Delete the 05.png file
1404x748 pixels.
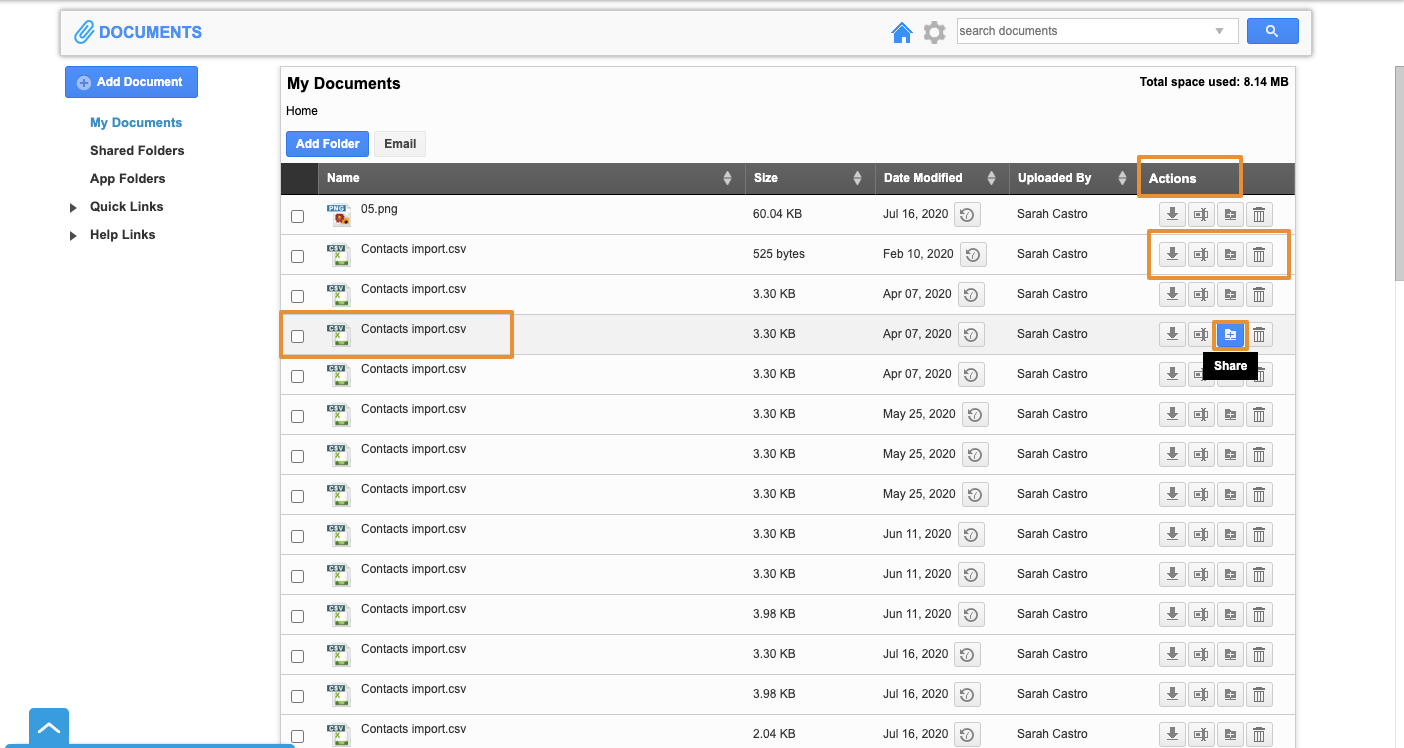[1259, 214]
